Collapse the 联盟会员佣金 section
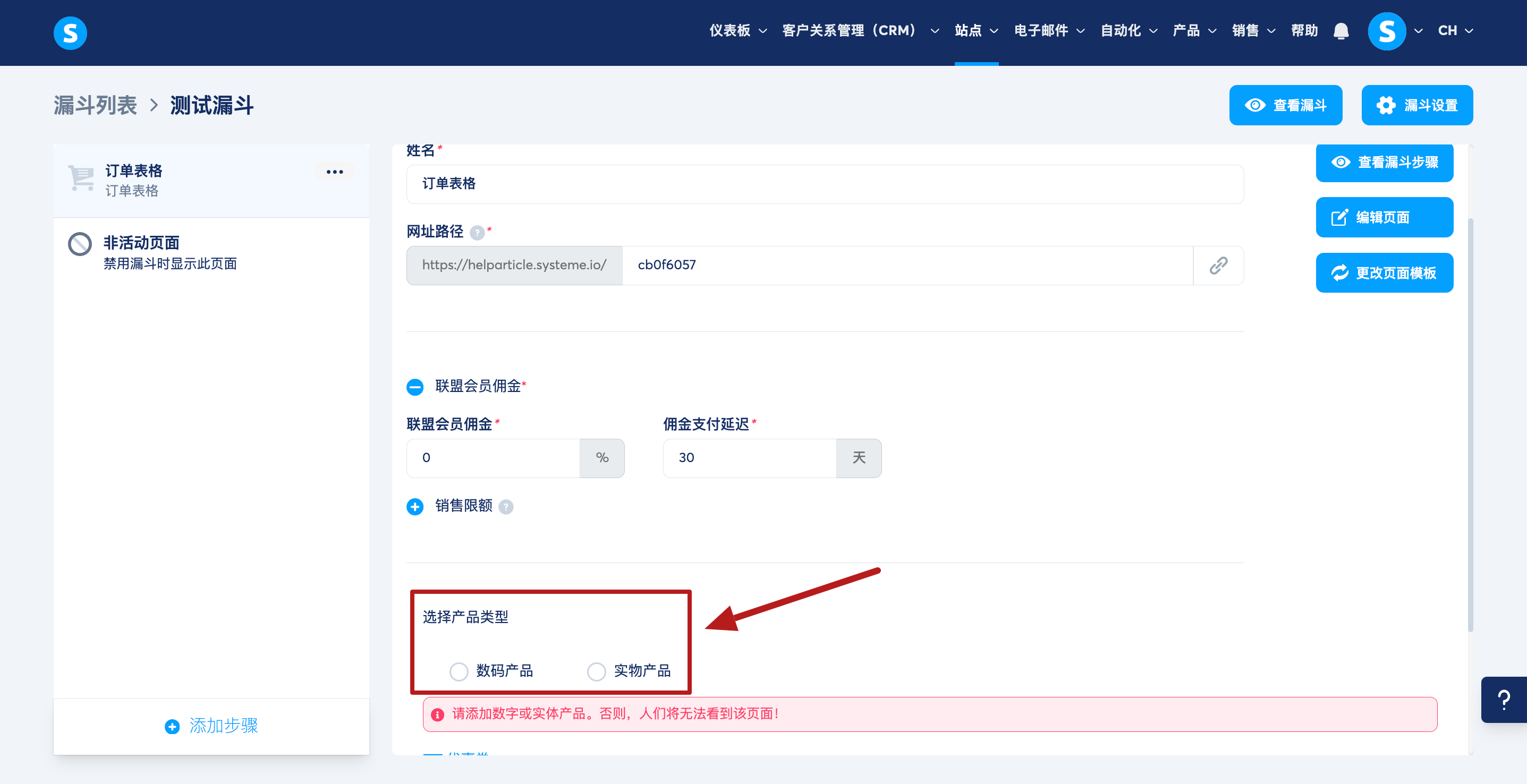The height and width of the screenshot is (784, 1527). 415,387
